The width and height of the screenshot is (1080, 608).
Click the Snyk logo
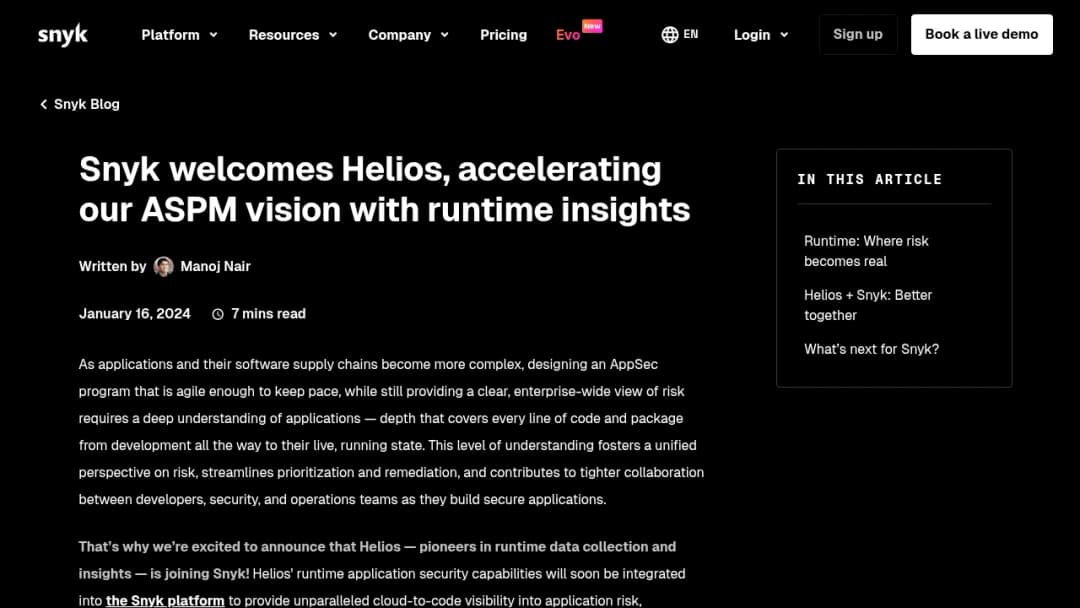[63, 34]
